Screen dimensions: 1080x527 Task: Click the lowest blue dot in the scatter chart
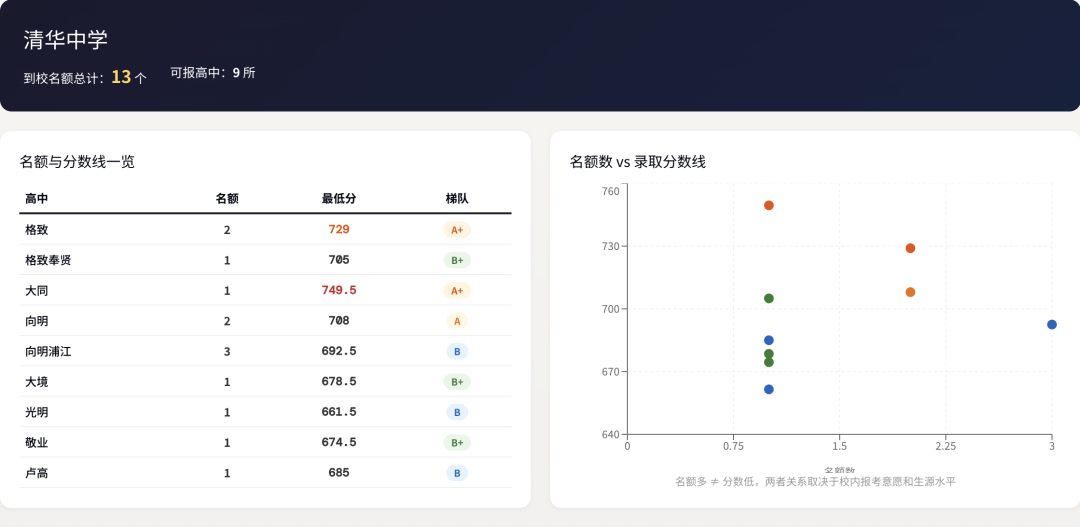[x=769, y=389]
